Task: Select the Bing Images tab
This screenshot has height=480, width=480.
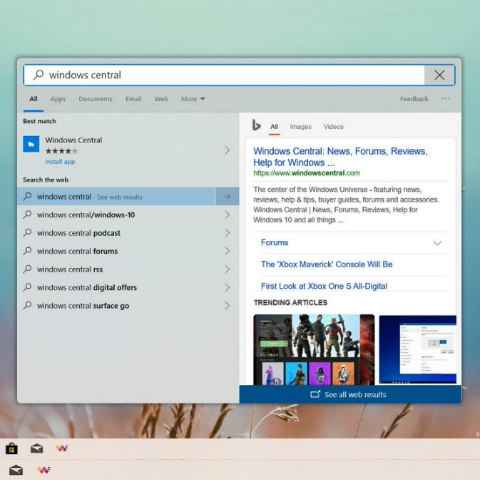Action: coord(300,127)
